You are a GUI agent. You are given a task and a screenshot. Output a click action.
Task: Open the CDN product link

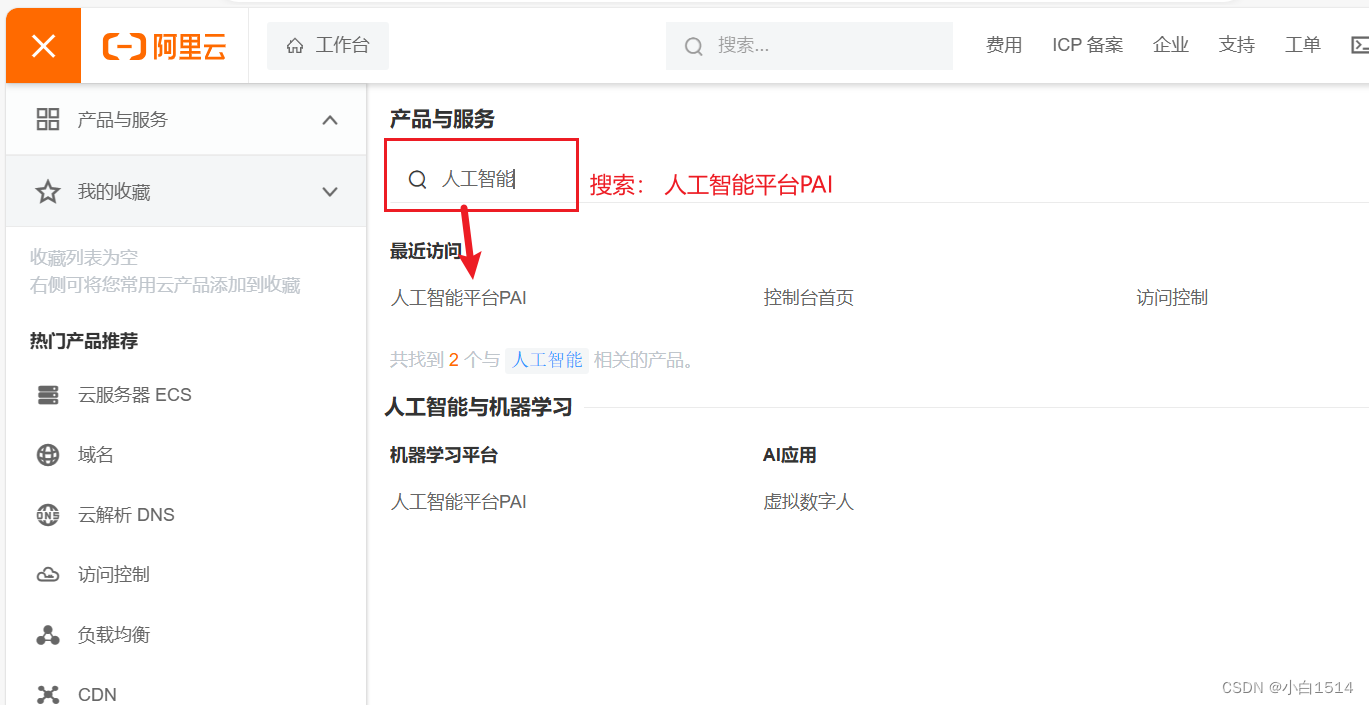97,694
